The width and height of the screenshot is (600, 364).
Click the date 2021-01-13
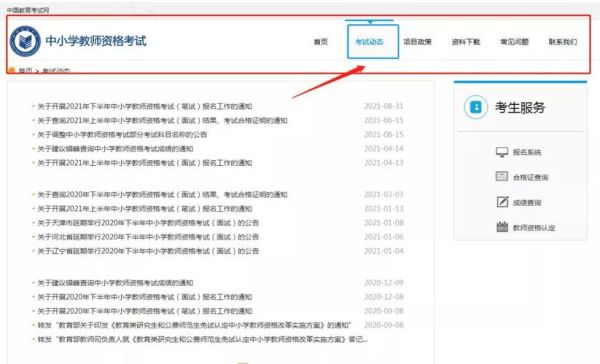[384, 209]
